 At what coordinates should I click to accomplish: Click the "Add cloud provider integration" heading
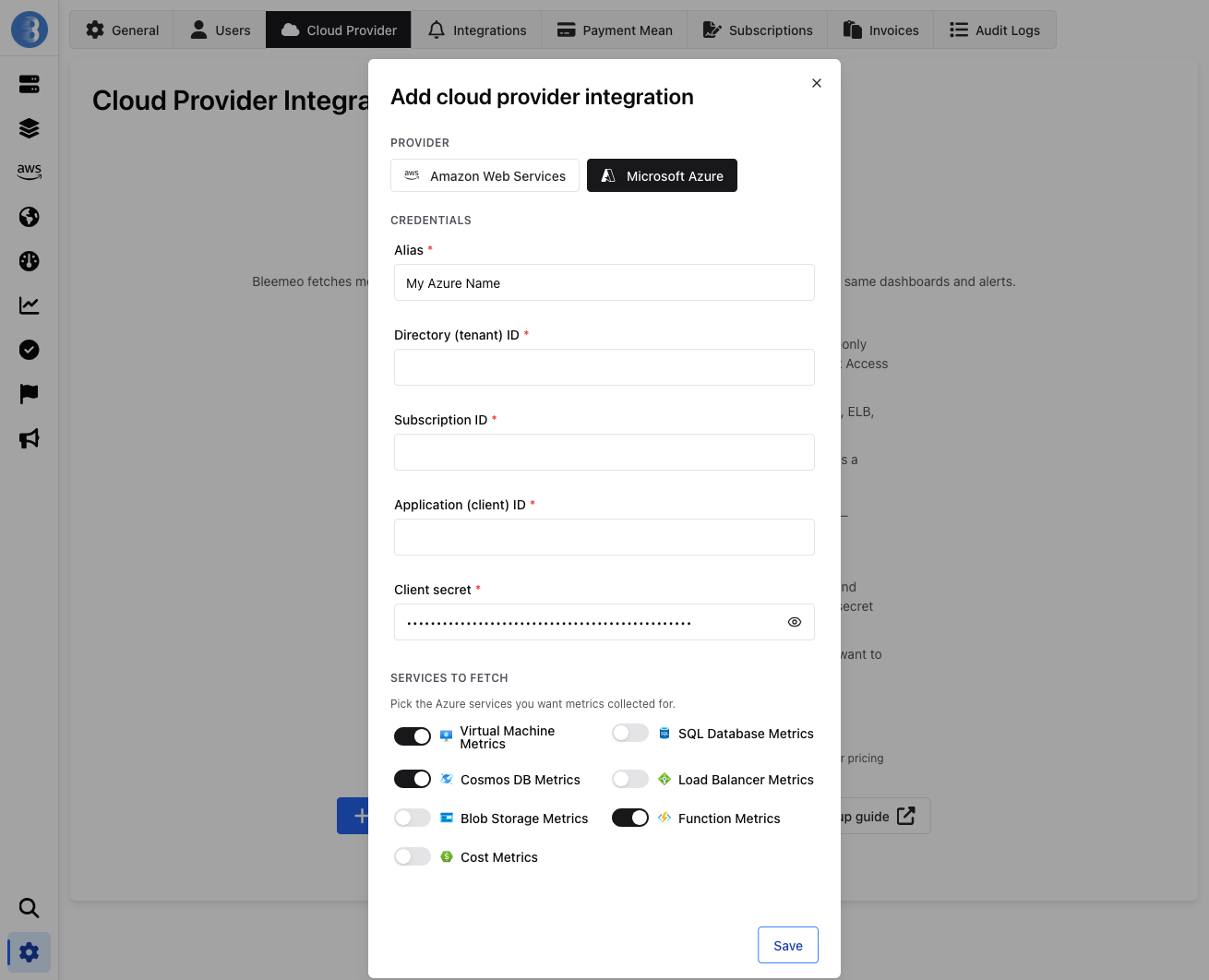[542, 97]
